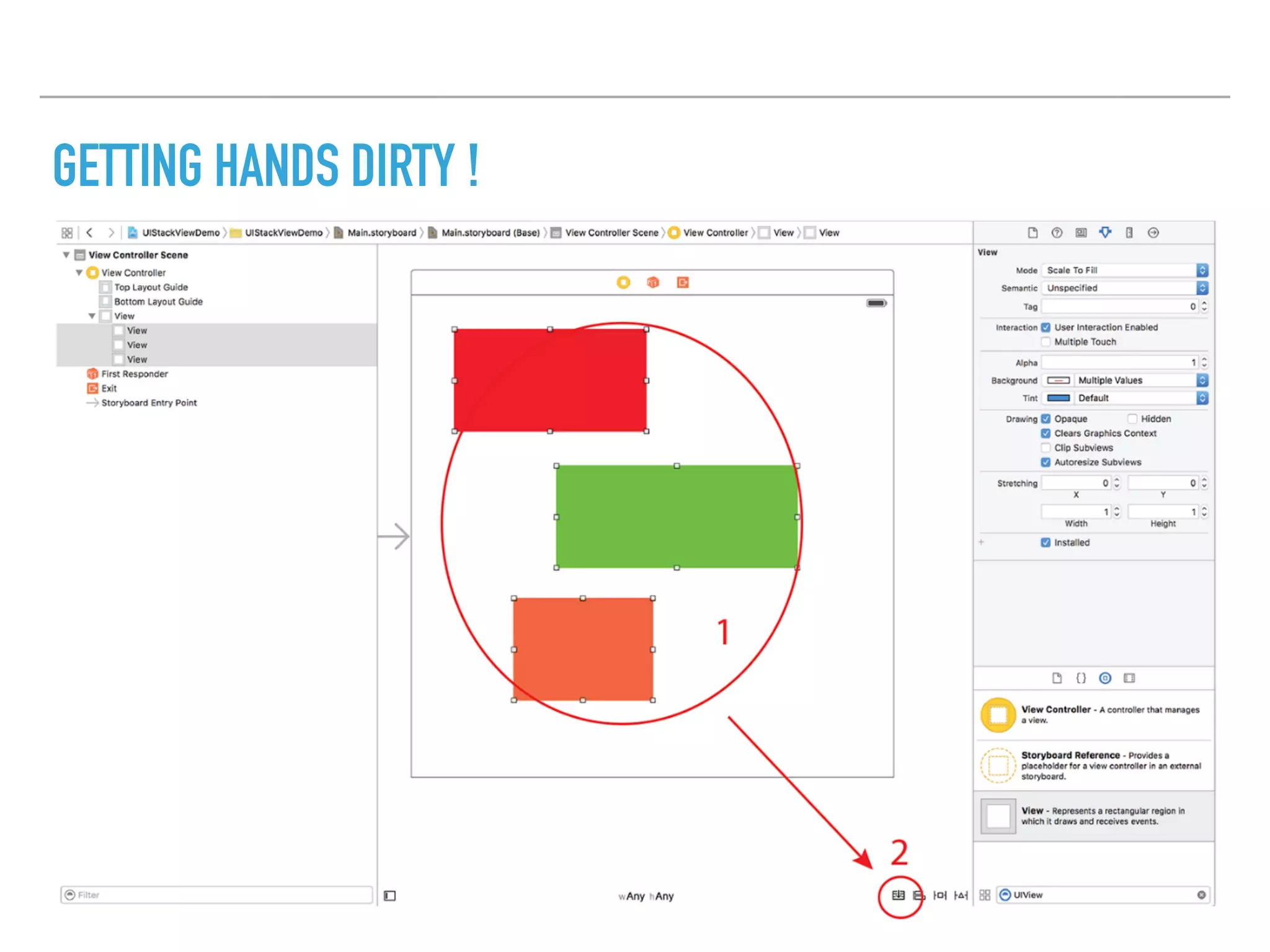Show the Identity inspector
Viewport: 1270px width, 952px height.
[1081, 232]
